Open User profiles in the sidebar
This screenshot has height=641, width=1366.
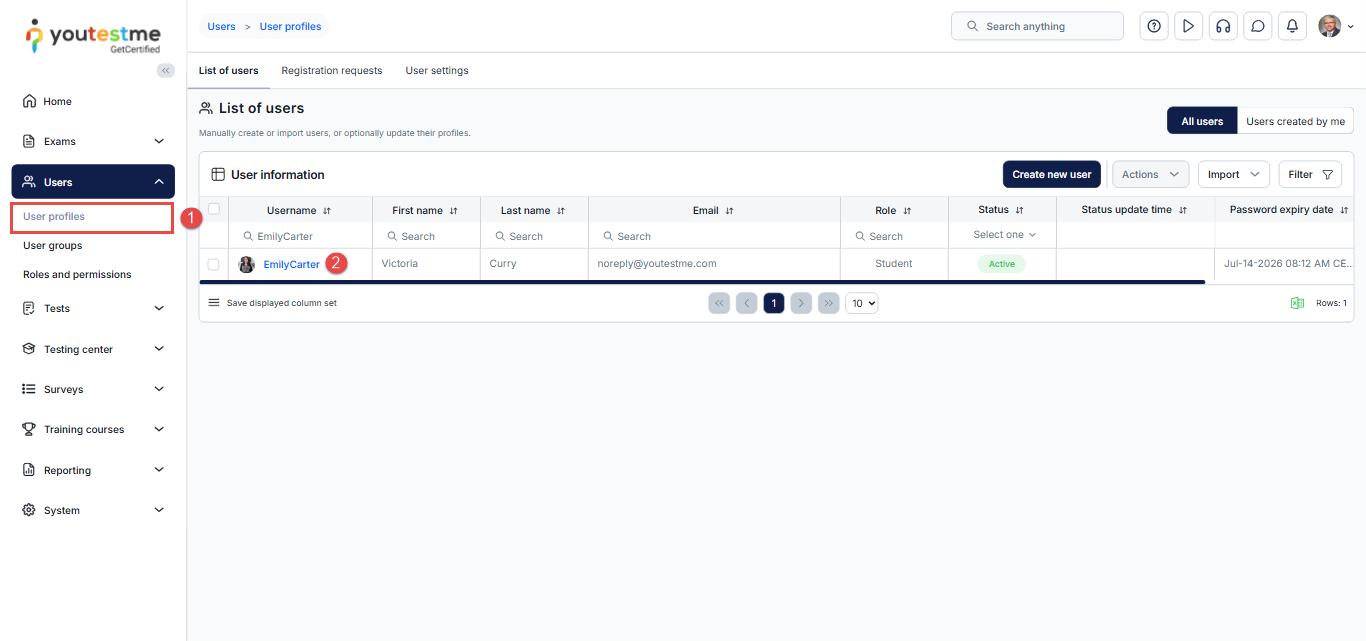pos(54,217)
